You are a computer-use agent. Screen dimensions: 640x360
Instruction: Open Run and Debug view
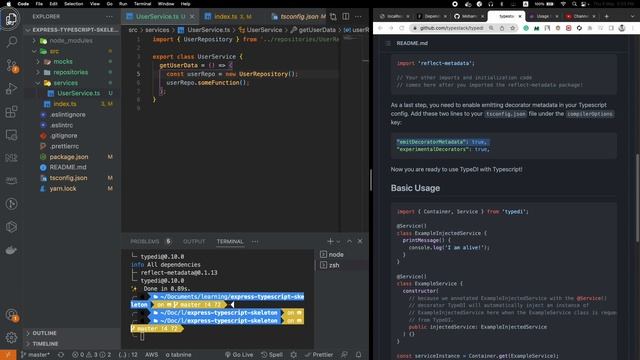11,89
